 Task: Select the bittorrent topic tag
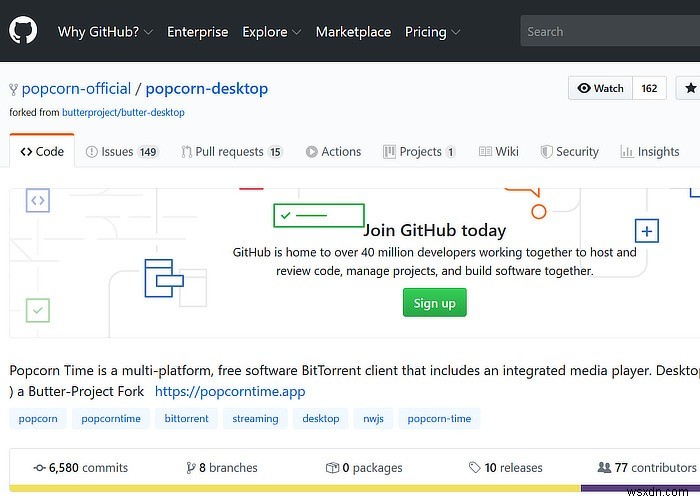186,418
